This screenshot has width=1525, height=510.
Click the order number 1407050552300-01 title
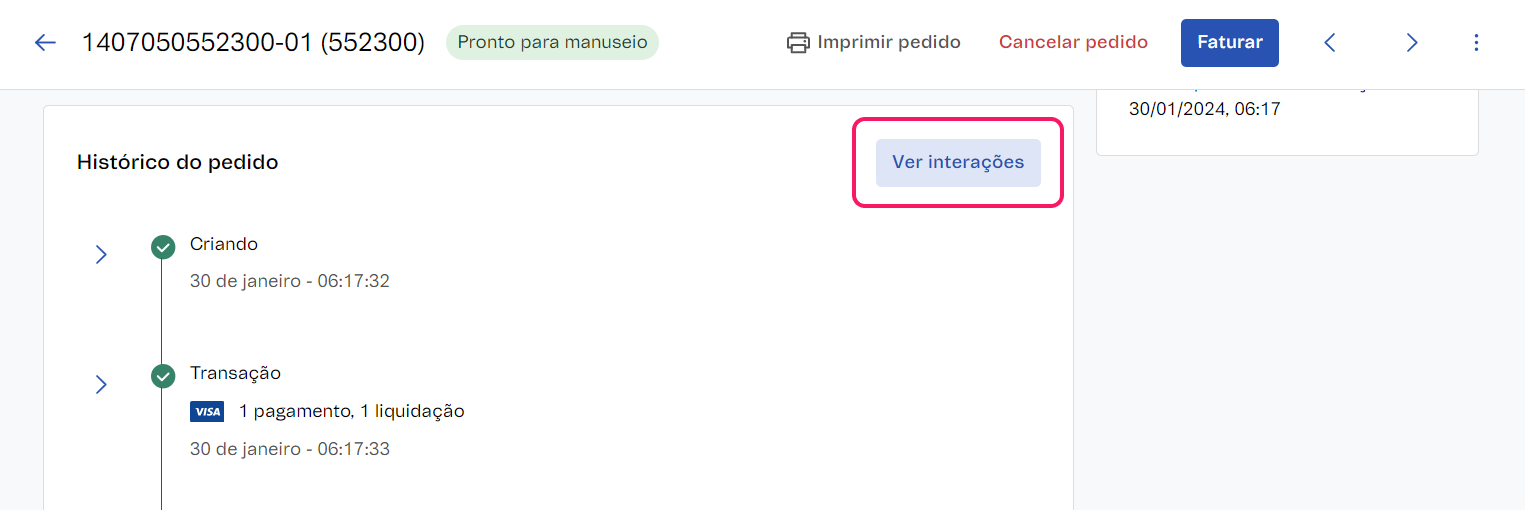tap(253, 42)
